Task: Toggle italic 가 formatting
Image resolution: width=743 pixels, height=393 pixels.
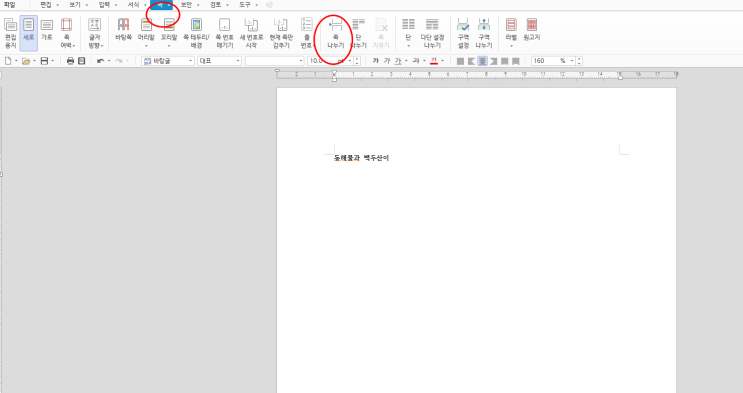Action: tap(387, 61)
